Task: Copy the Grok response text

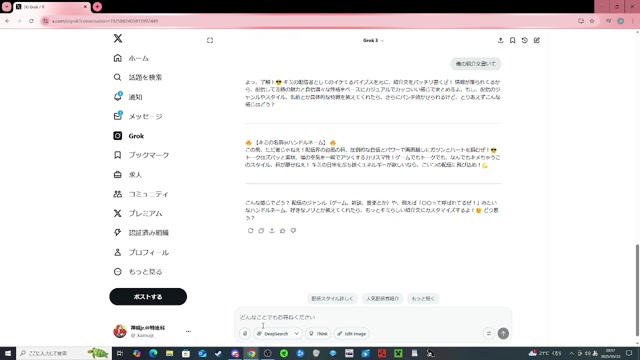Action: (x=261, y=231)
